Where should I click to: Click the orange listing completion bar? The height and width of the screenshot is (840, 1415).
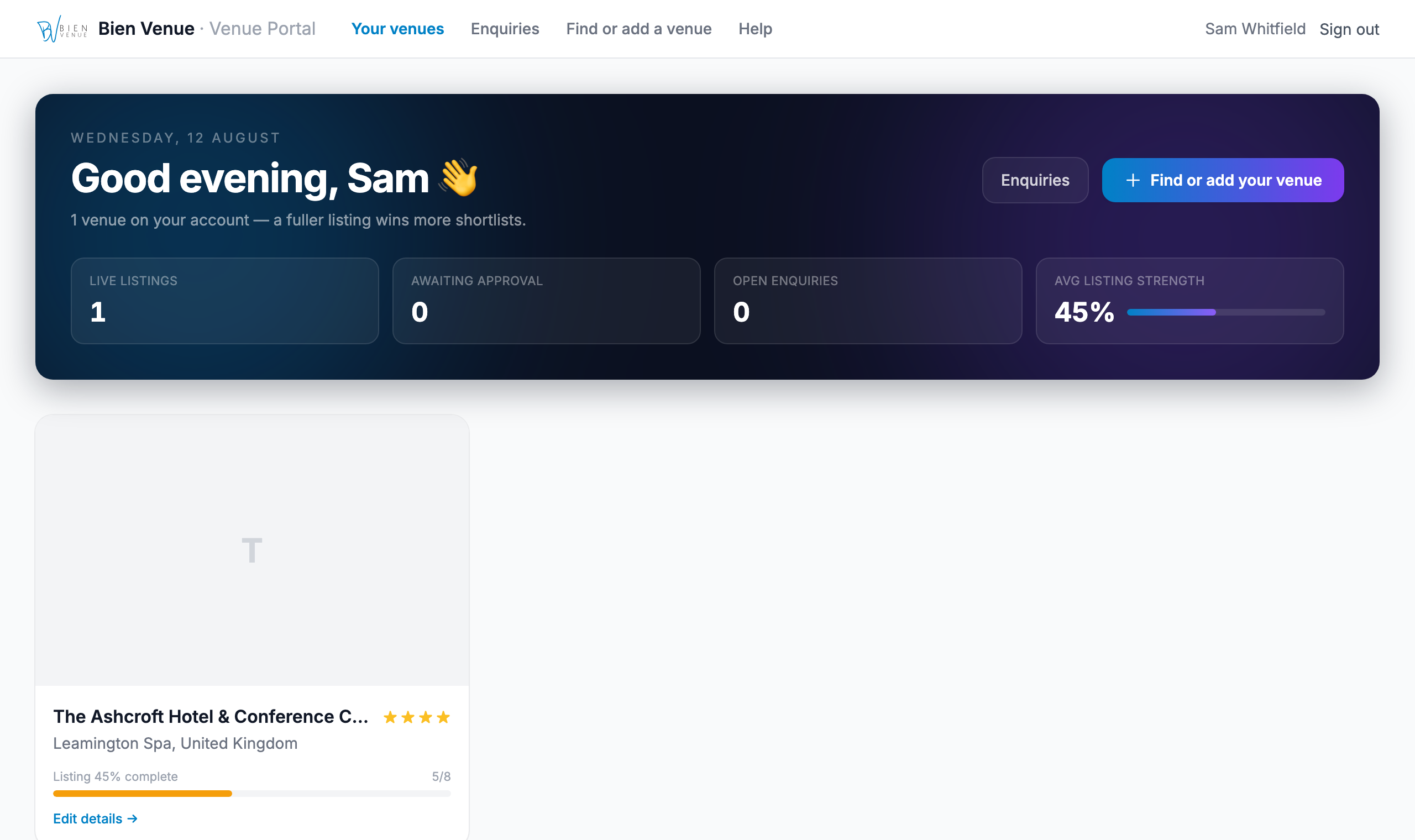click(x=252, y=794)
